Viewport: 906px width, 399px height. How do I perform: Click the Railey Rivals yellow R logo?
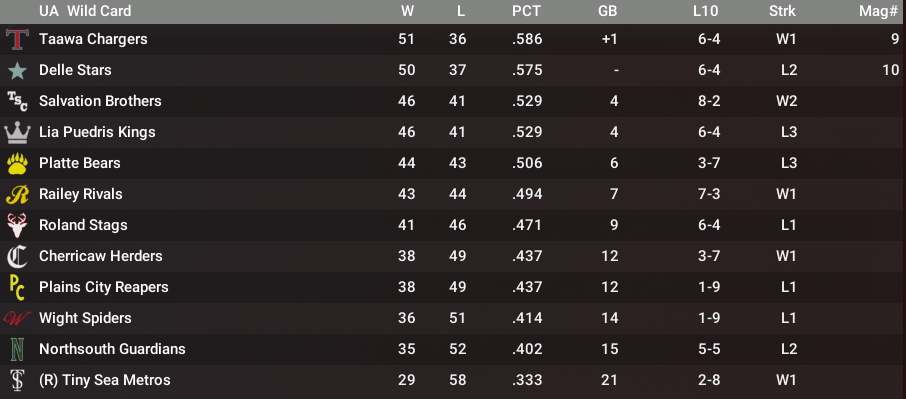click(x=17, y=195)
